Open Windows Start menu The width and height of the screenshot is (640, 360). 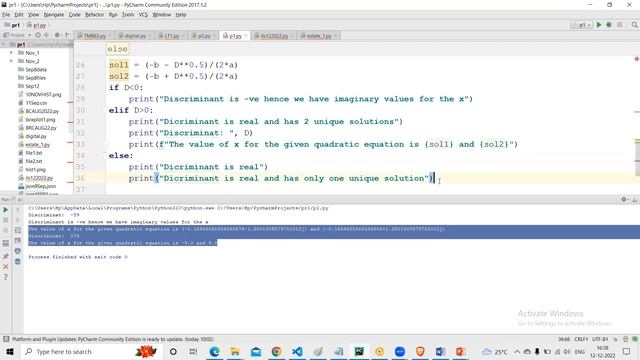10,351
